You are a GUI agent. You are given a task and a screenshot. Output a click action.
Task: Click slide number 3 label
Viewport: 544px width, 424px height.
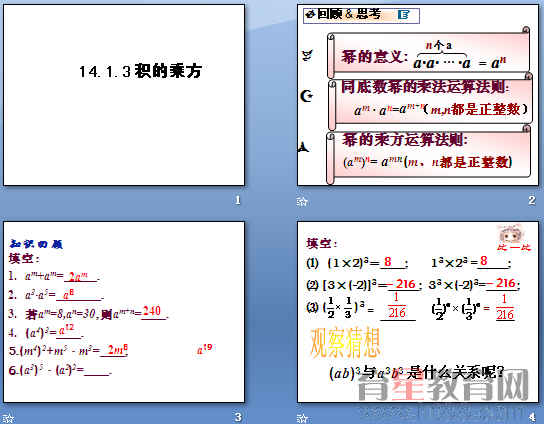tap(238, 417)
